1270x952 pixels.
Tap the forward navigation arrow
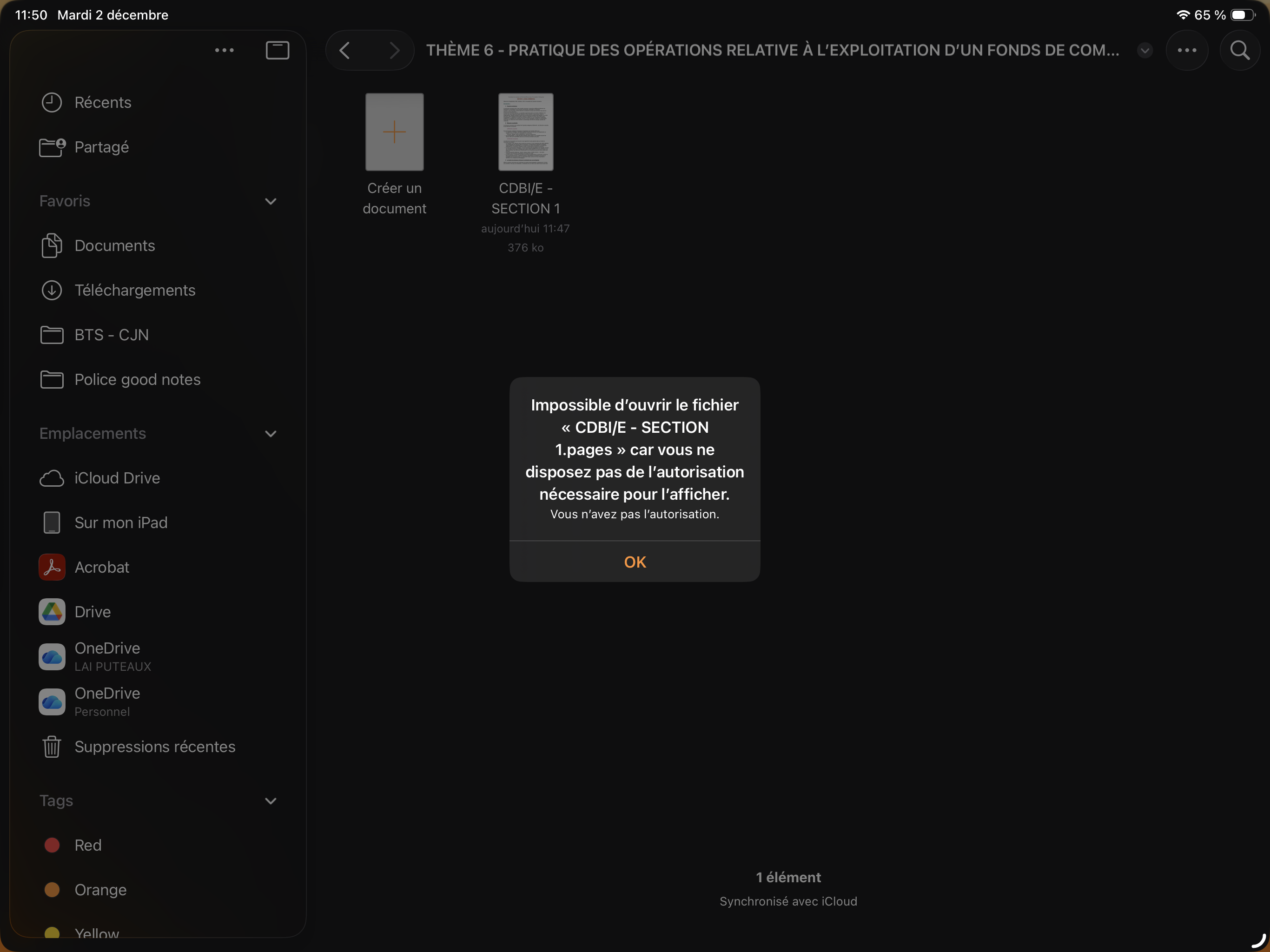pyautogui.click(x=394, y=51)
